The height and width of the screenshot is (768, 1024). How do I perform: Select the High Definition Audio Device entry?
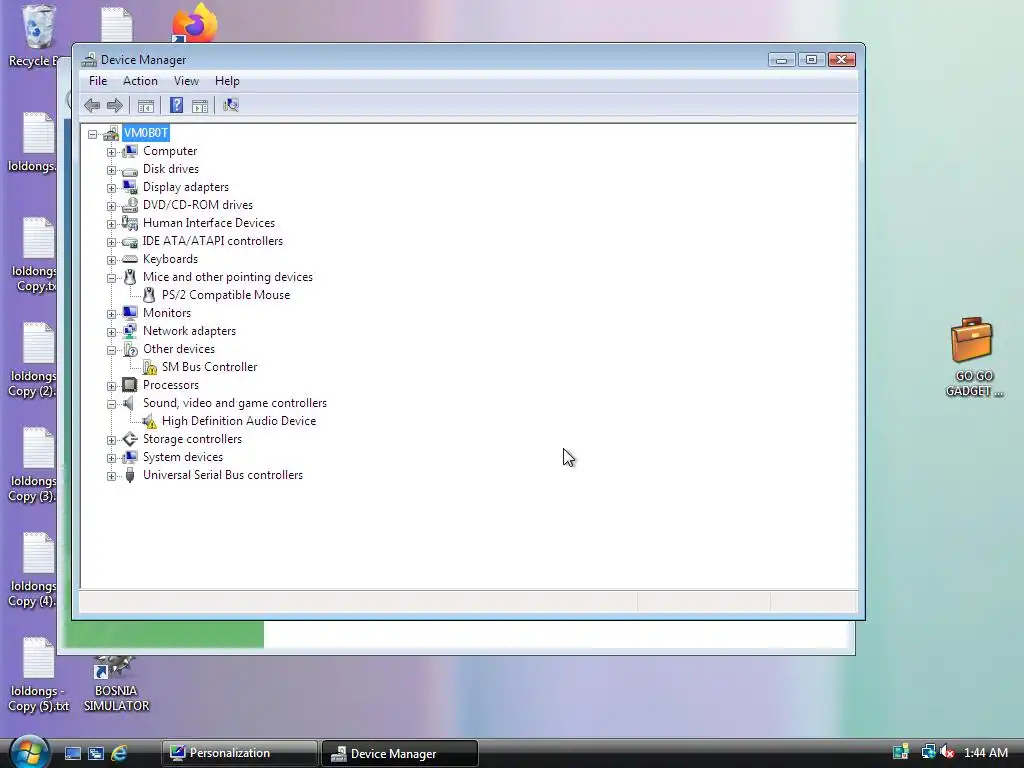coord(239,421)
